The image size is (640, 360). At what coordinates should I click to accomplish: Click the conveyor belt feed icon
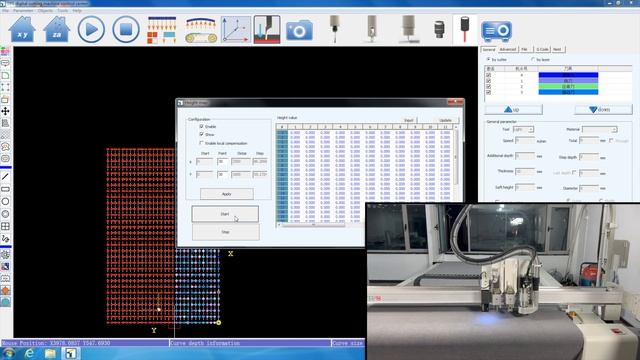click(x=201, y=30)
